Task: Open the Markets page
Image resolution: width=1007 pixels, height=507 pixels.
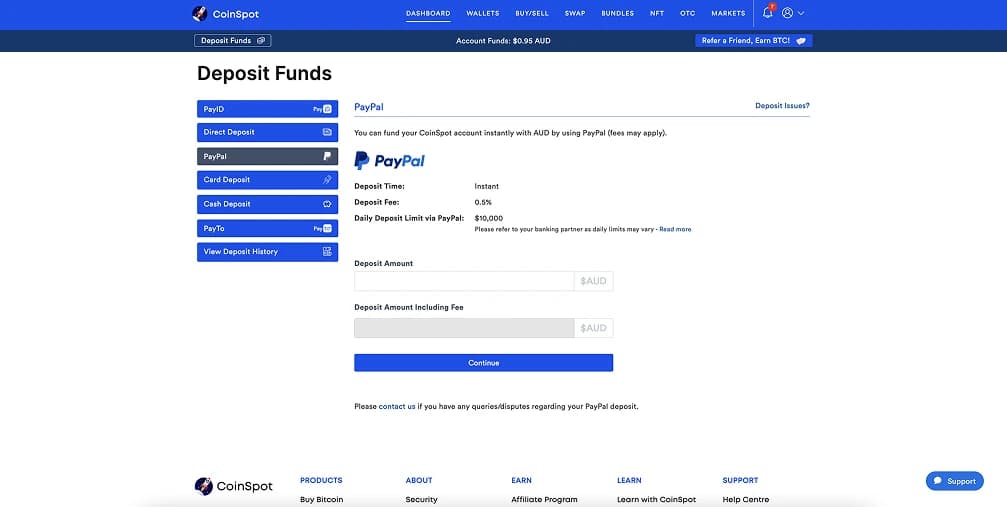Action: coord(728,13)
